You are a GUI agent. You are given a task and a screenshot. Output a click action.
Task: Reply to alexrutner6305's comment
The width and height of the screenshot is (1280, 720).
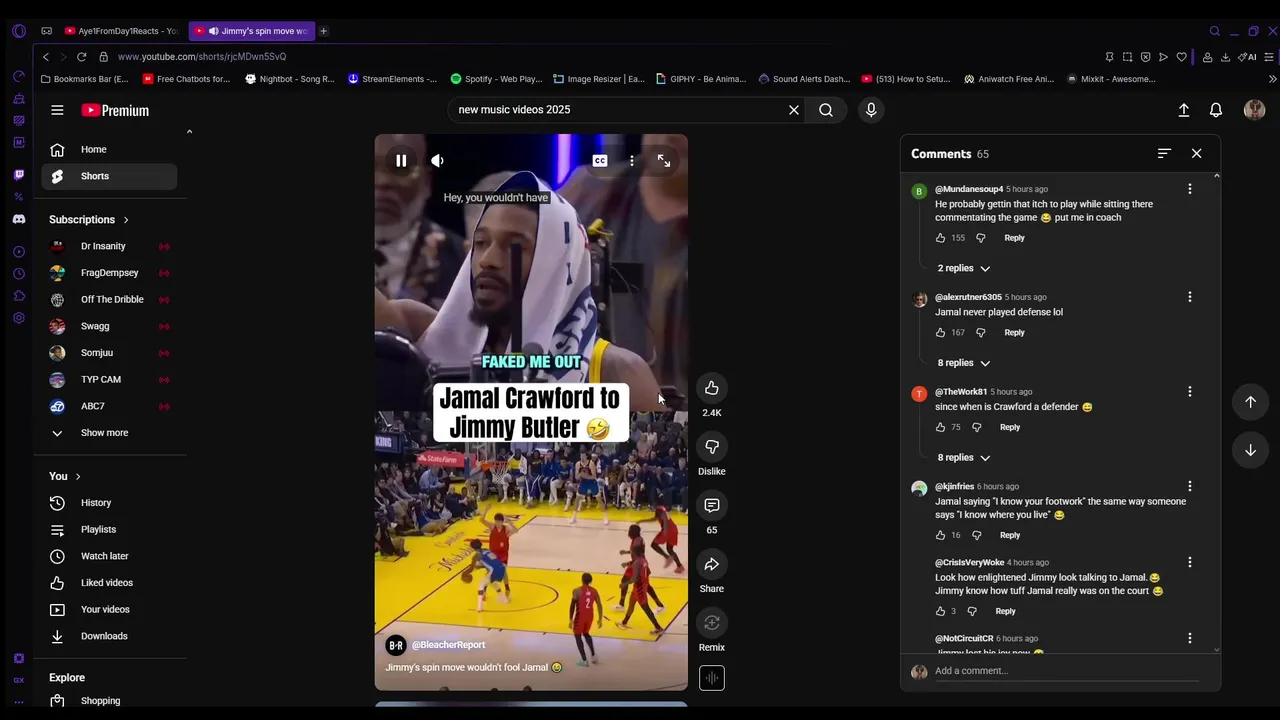(x=1014, y=332)
